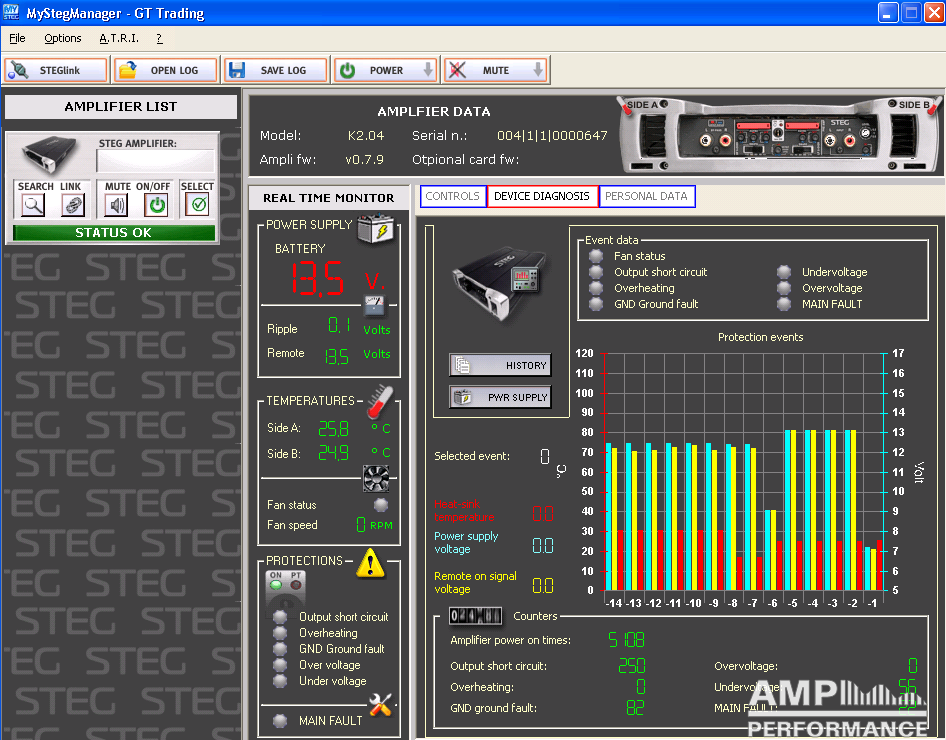Click the bar for event -6 in chart
Screen dimensions: 946x740
pyautogui.click(x=772, y=550)
